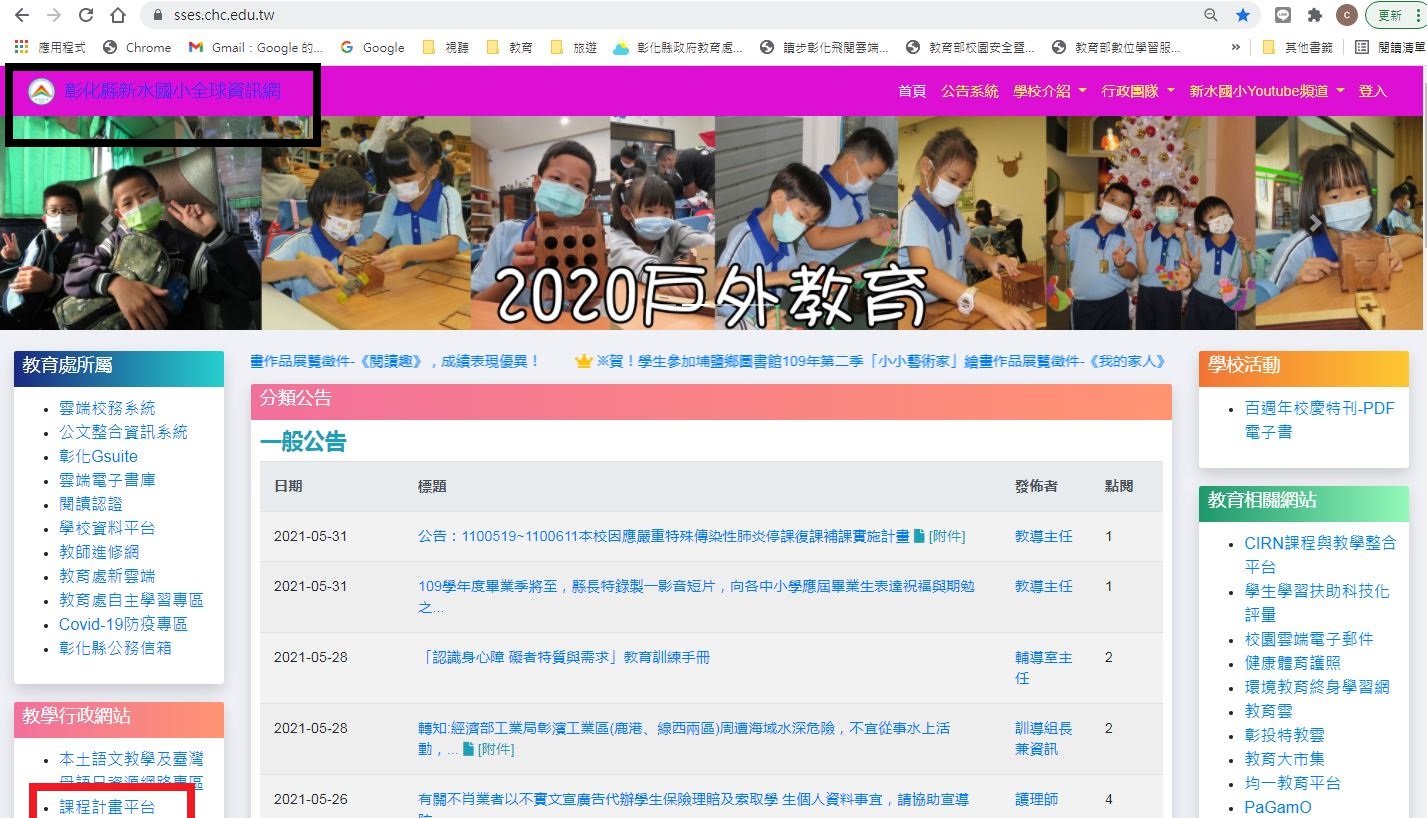The width and height of the screenshot is (1427, 818).
Task: Open 「認識身心障礙者特質與需求」教育訓練手冊 announcement
Action: [564, 657]
